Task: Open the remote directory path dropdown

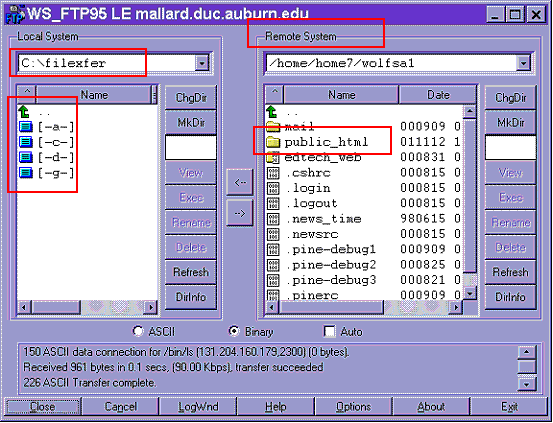Action: click(x=523, y=63)
